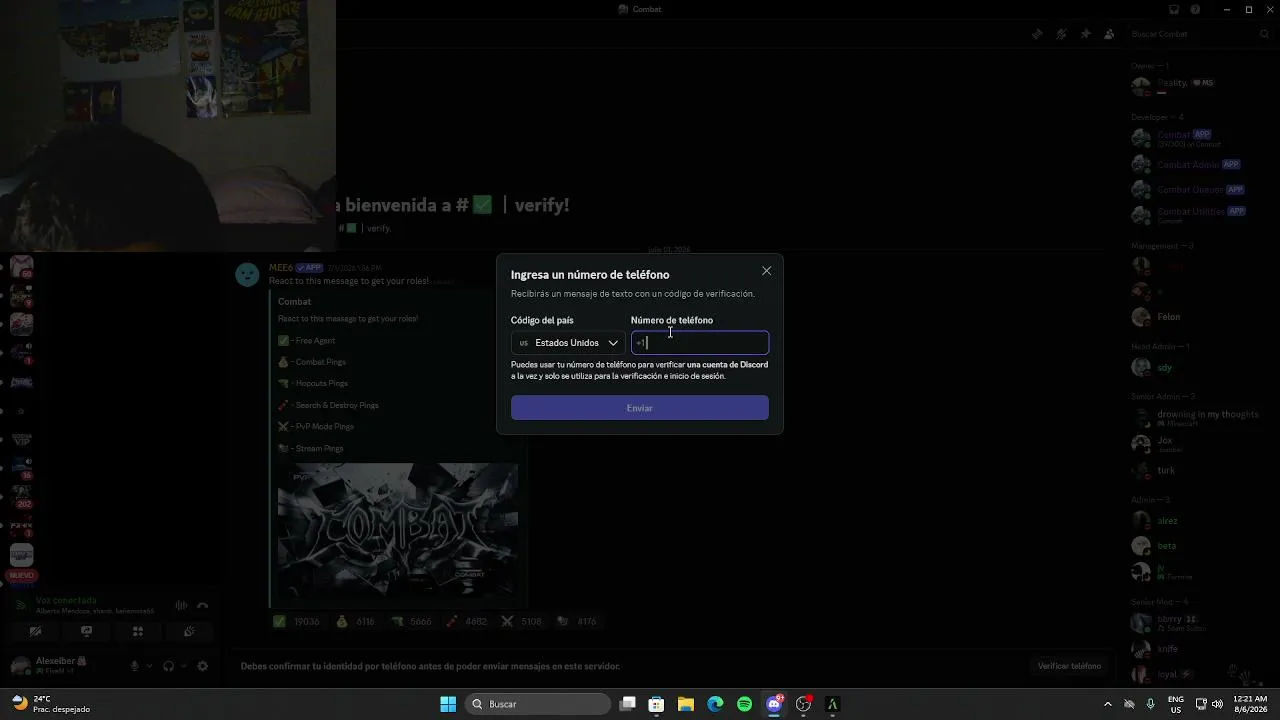Open the Threads icon in channel header
This screenshot has height=720, width=1280.
pos(1037,34)
